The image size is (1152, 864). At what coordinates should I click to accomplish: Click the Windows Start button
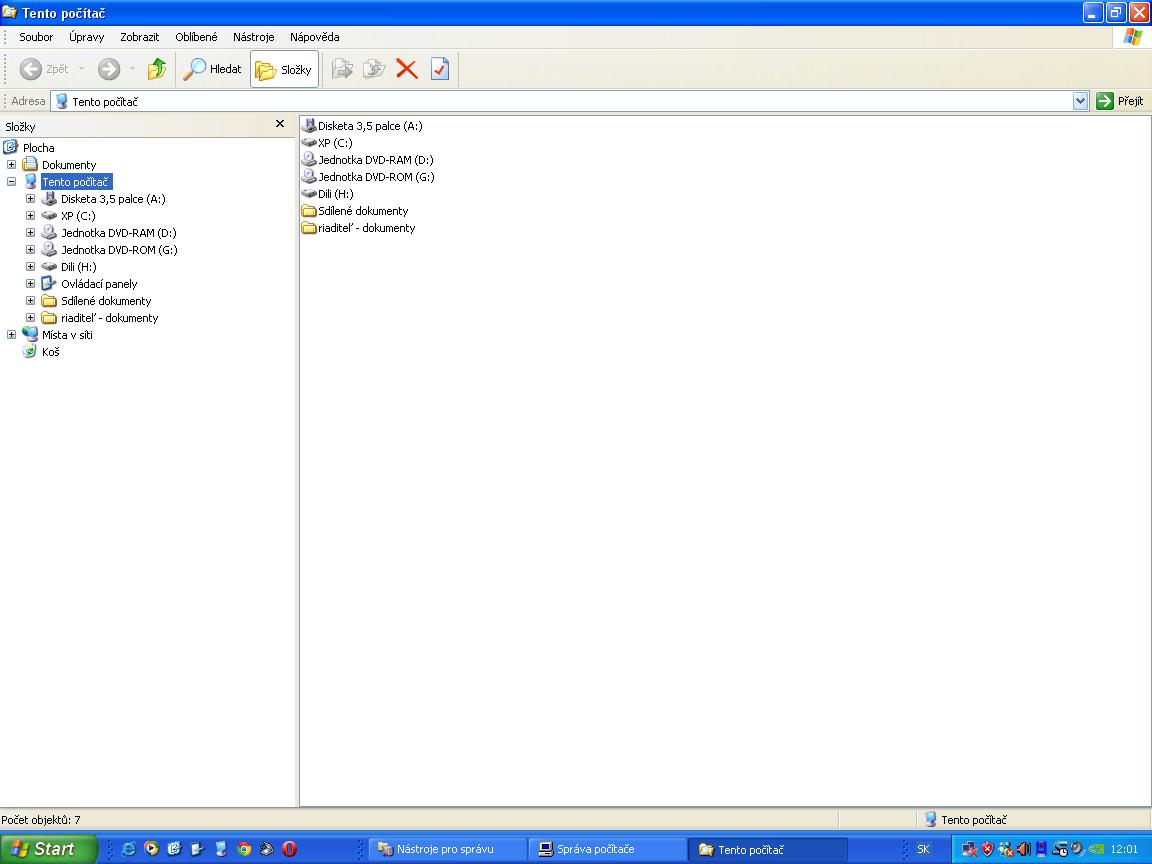48,849
